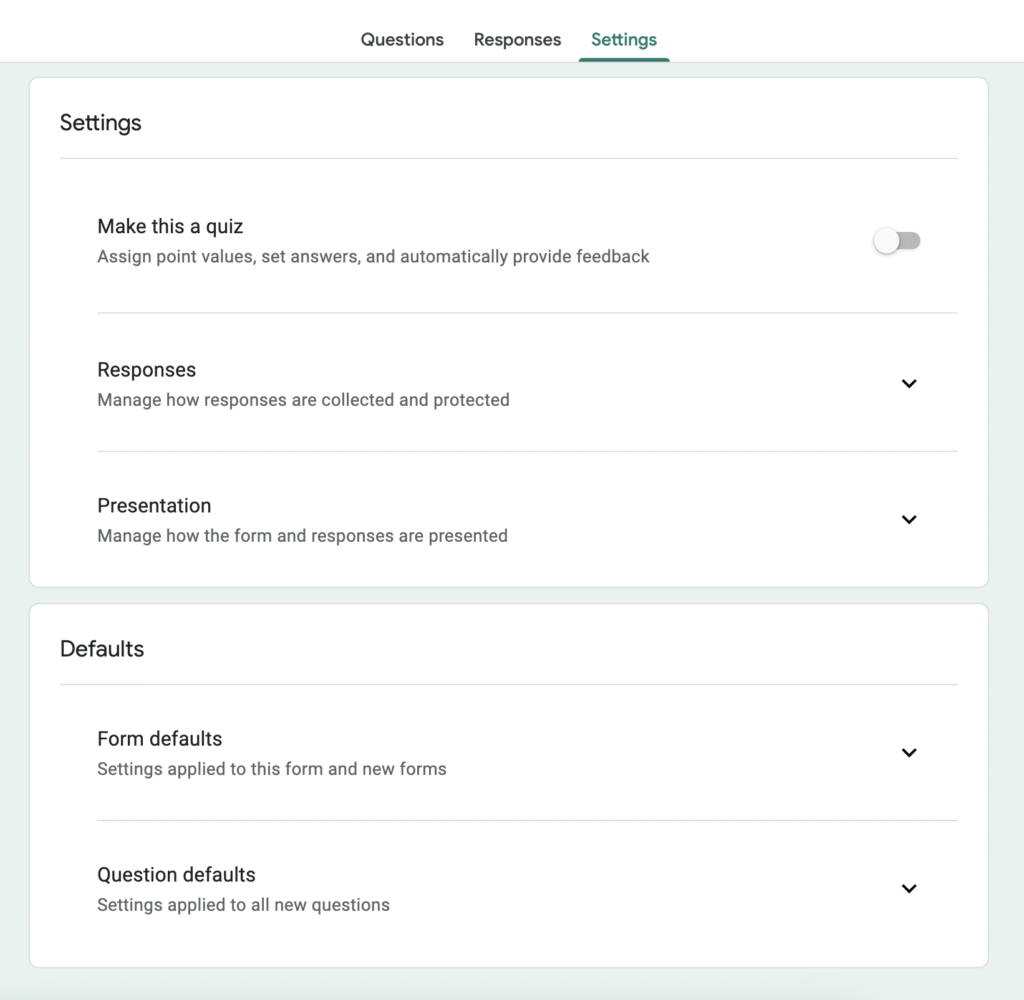Open the Responses tab
The height and width of the screenshot is (1000, 1024).
tap(517, 39)
